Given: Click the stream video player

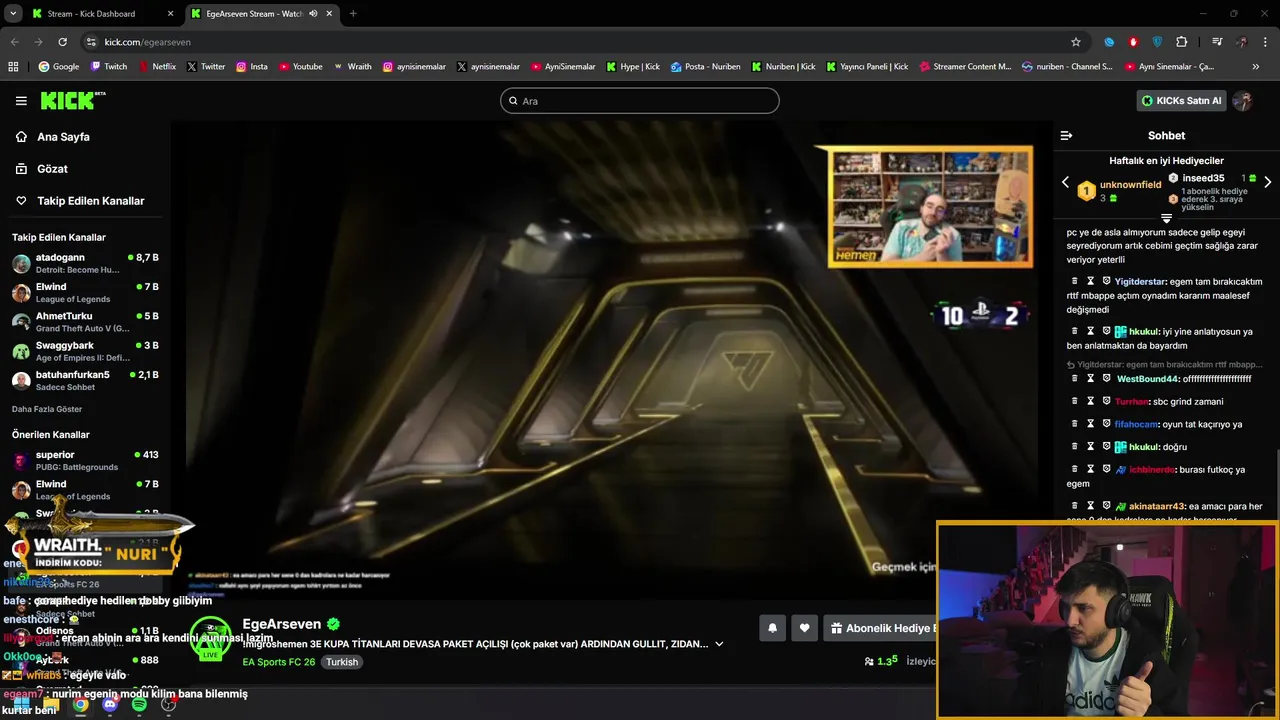Looking at the screenshot, I should coord(610,360).
